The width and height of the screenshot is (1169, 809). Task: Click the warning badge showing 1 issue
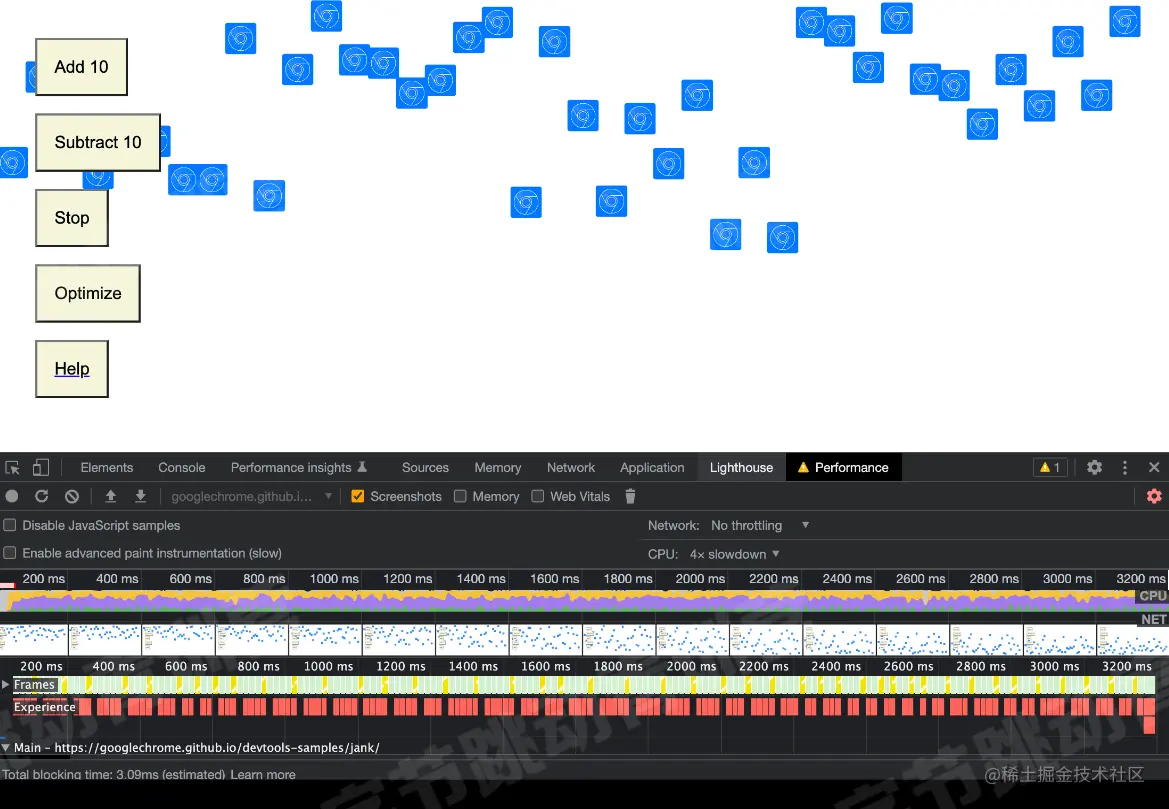tap(1050, 468)
